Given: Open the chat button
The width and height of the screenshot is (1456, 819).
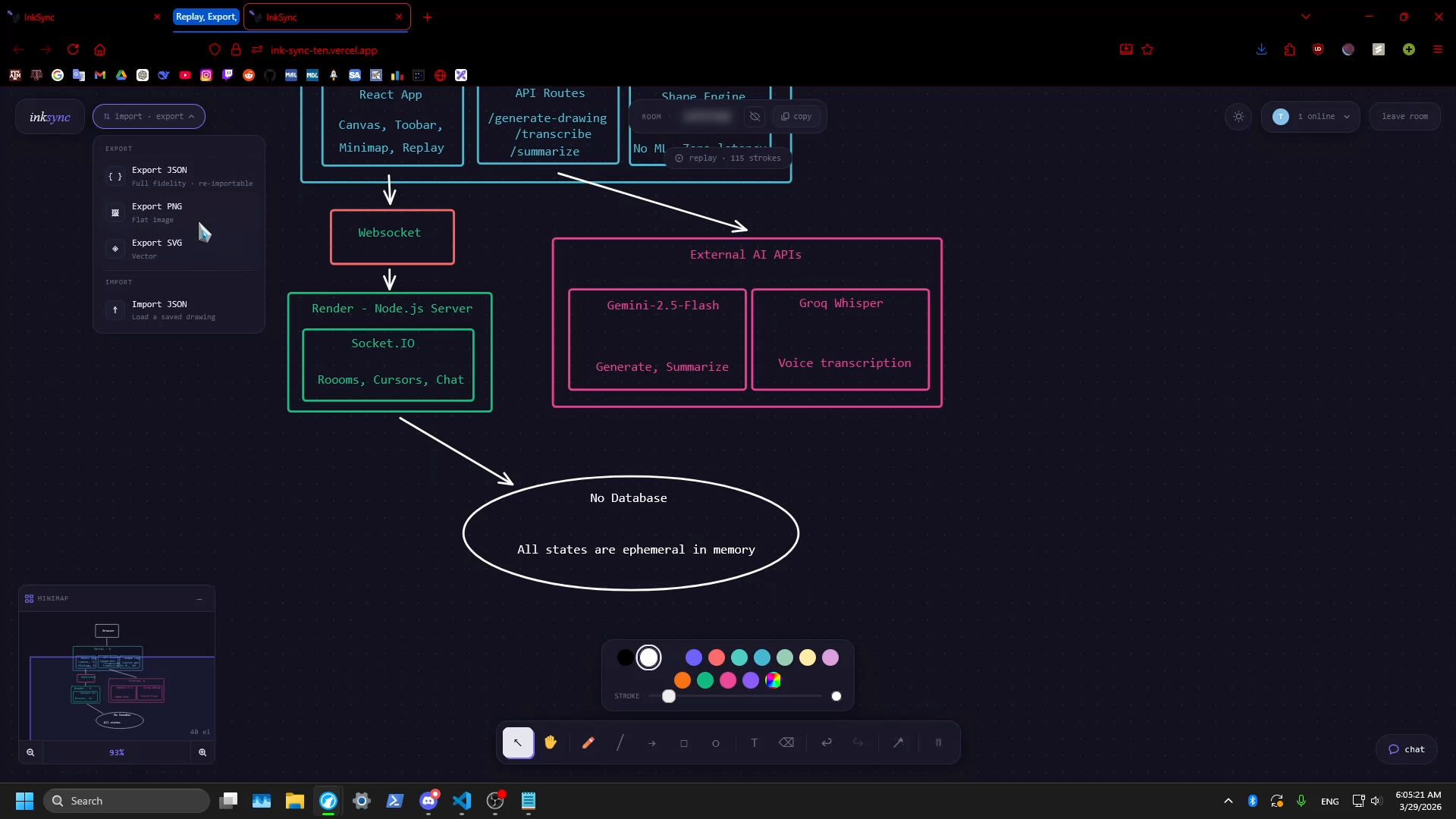Looking at the screenshot, I should point(1406,749).
